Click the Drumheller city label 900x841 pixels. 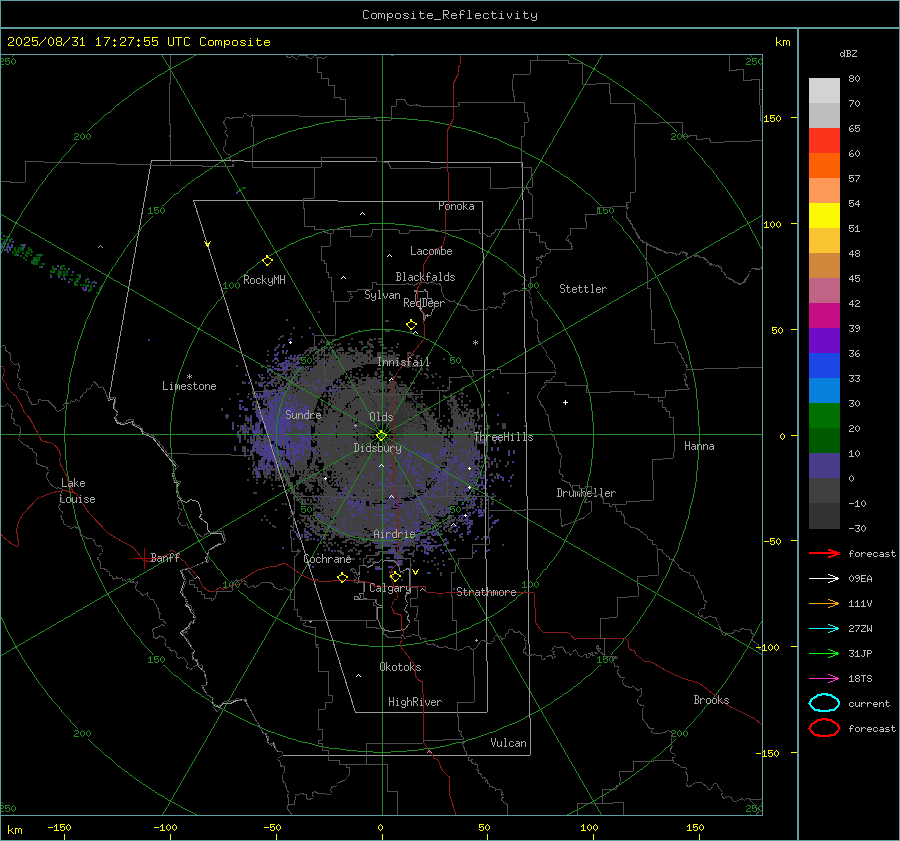tap(586, 493)
